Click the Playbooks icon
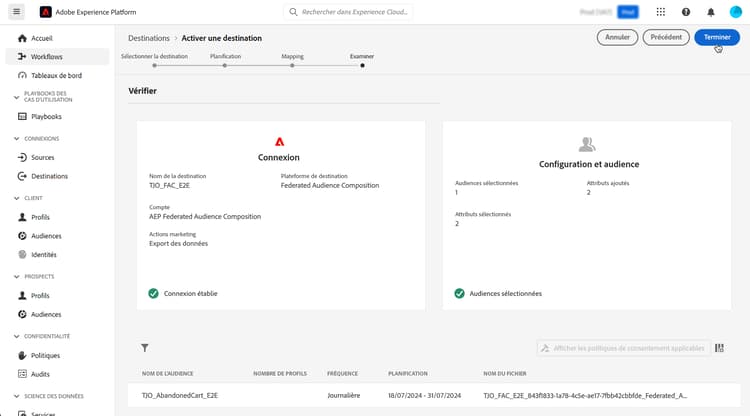 (x=22, y=117)
